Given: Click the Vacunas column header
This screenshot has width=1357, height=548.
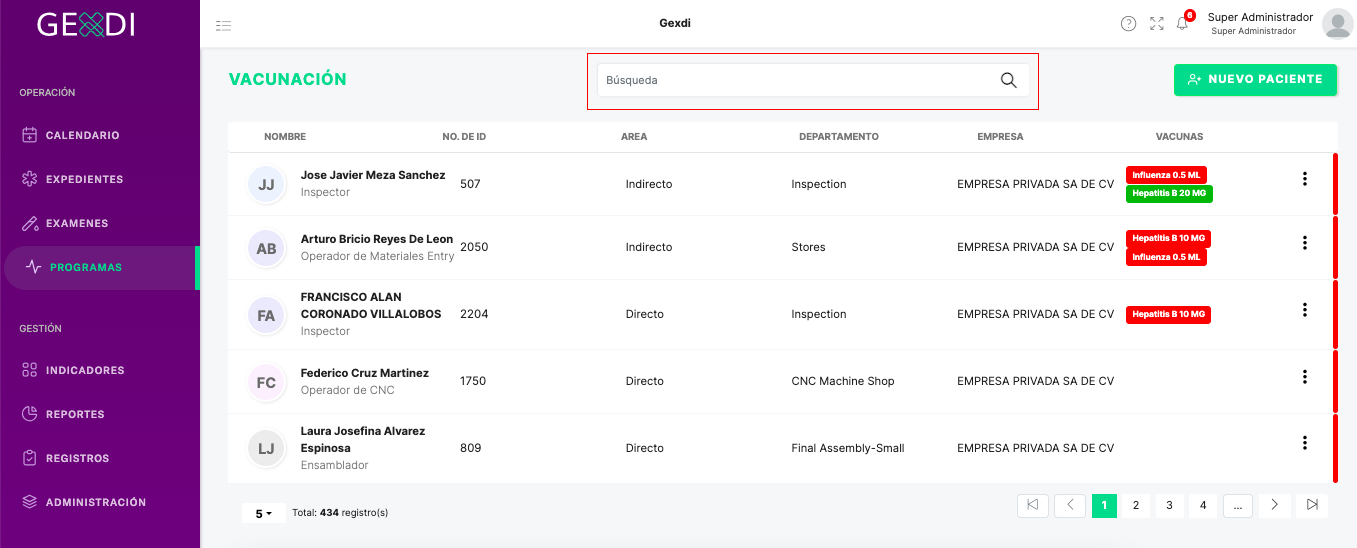Looking at the screenshot, I should [x=1179, y=137].
